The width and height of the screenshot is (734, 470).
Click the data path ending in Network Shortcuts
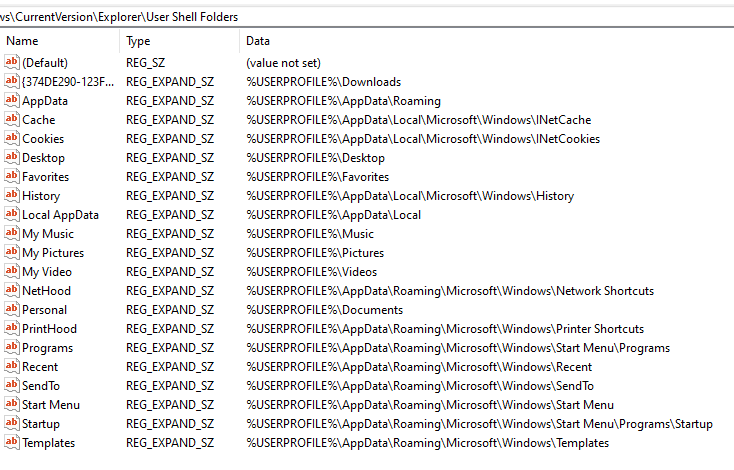[450, 291]
